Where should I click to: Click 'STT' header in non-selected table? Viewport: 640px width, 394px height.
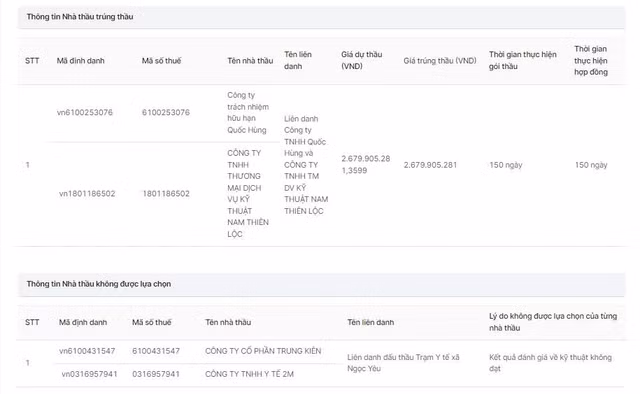point(32,322)
